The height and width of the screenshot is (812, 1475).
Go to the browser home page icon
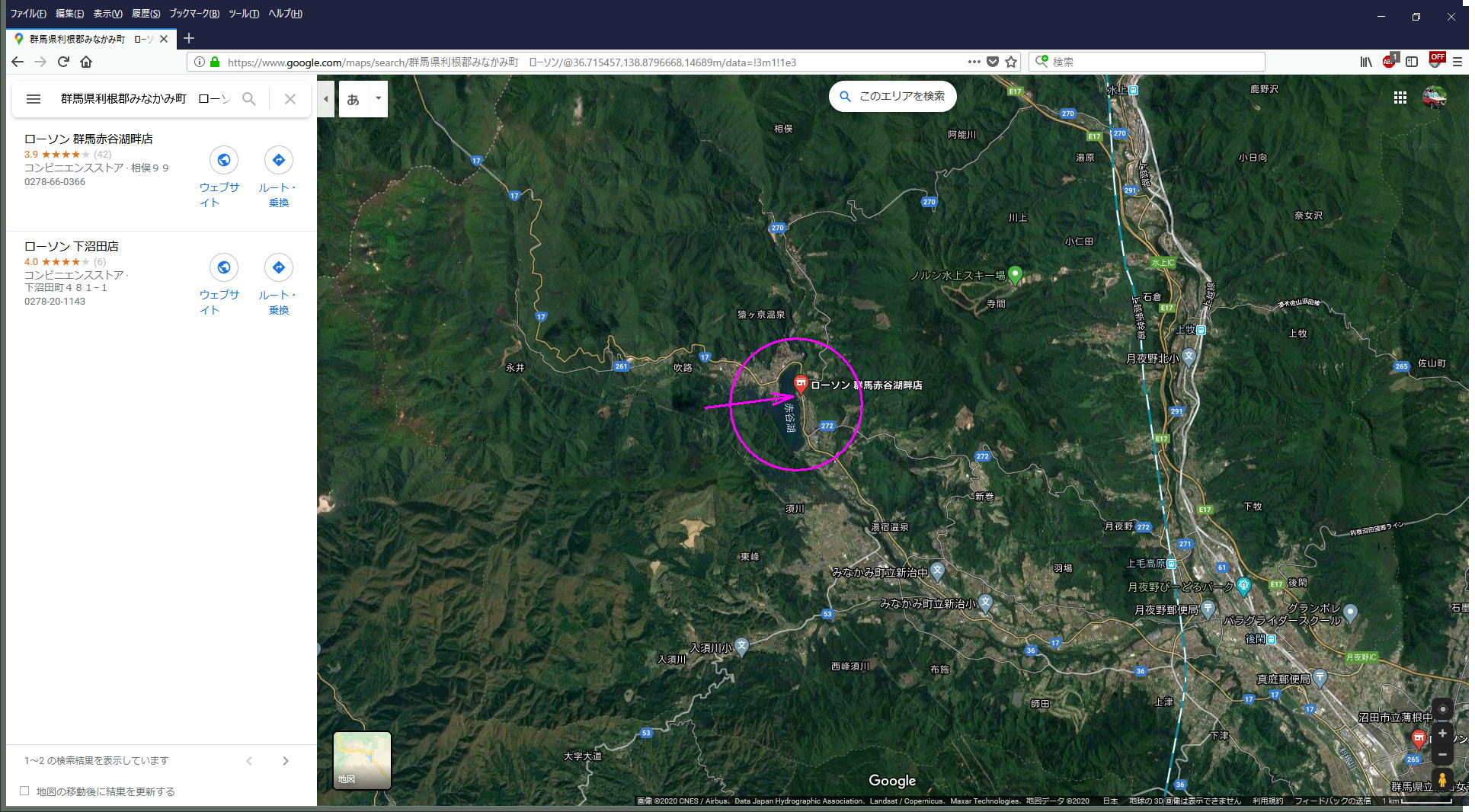click(86, 62)
